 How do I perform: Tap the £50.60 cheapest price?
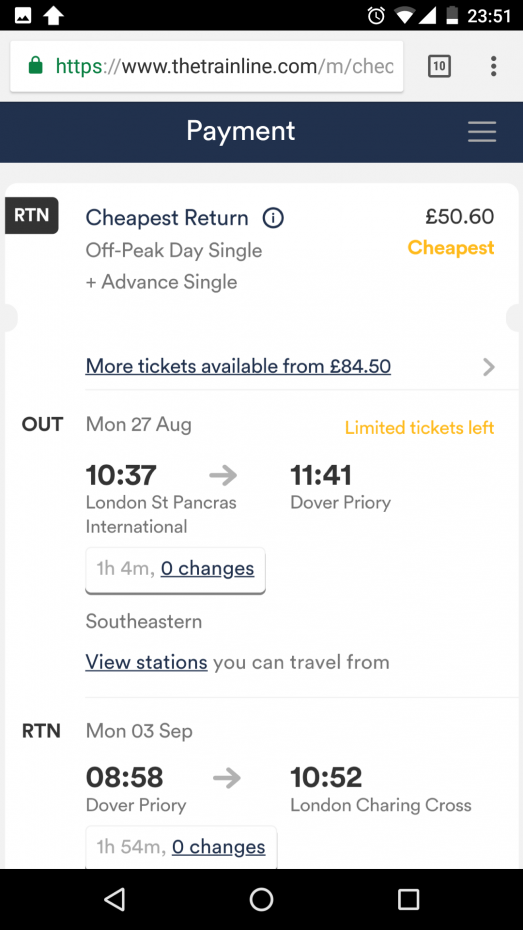(x=460, y=216)
